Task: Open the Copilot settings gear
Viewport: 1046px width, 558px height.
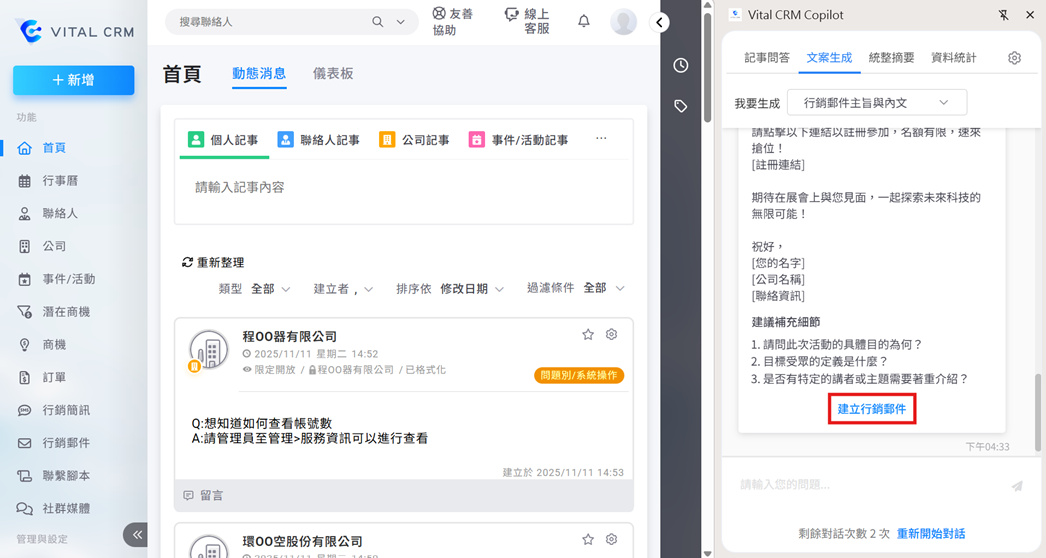Action: [x=1014, y=58]
